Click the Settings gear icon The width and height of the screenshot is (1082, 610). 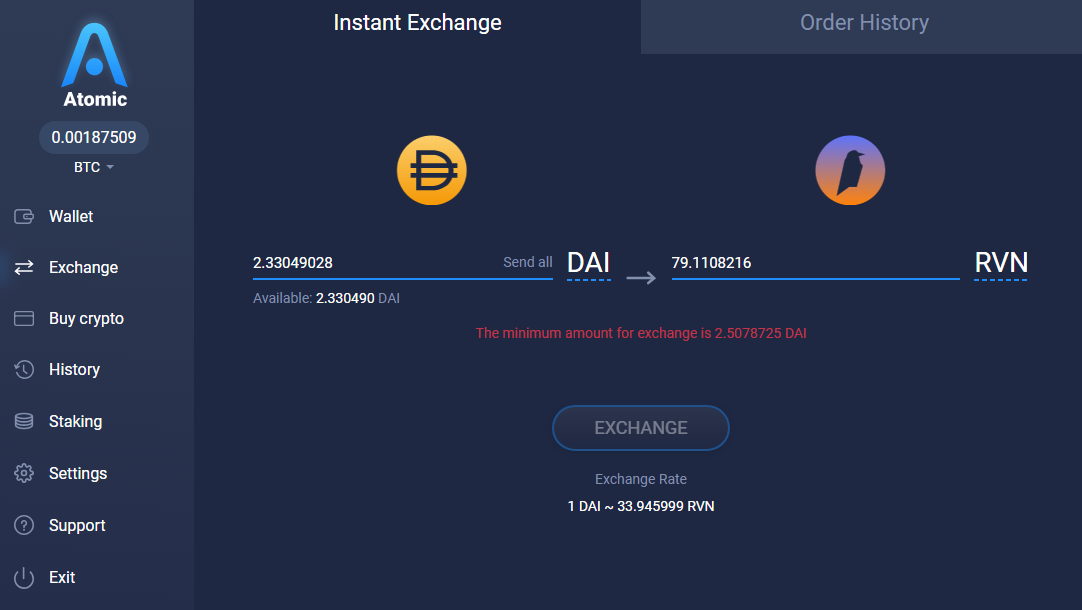point(24,473)
